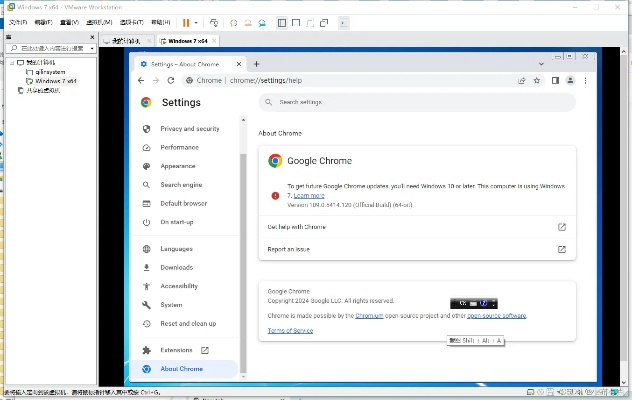Bookmark this page with the star icon
Screen dimensions: 632x400
click(x=538, y=80)
